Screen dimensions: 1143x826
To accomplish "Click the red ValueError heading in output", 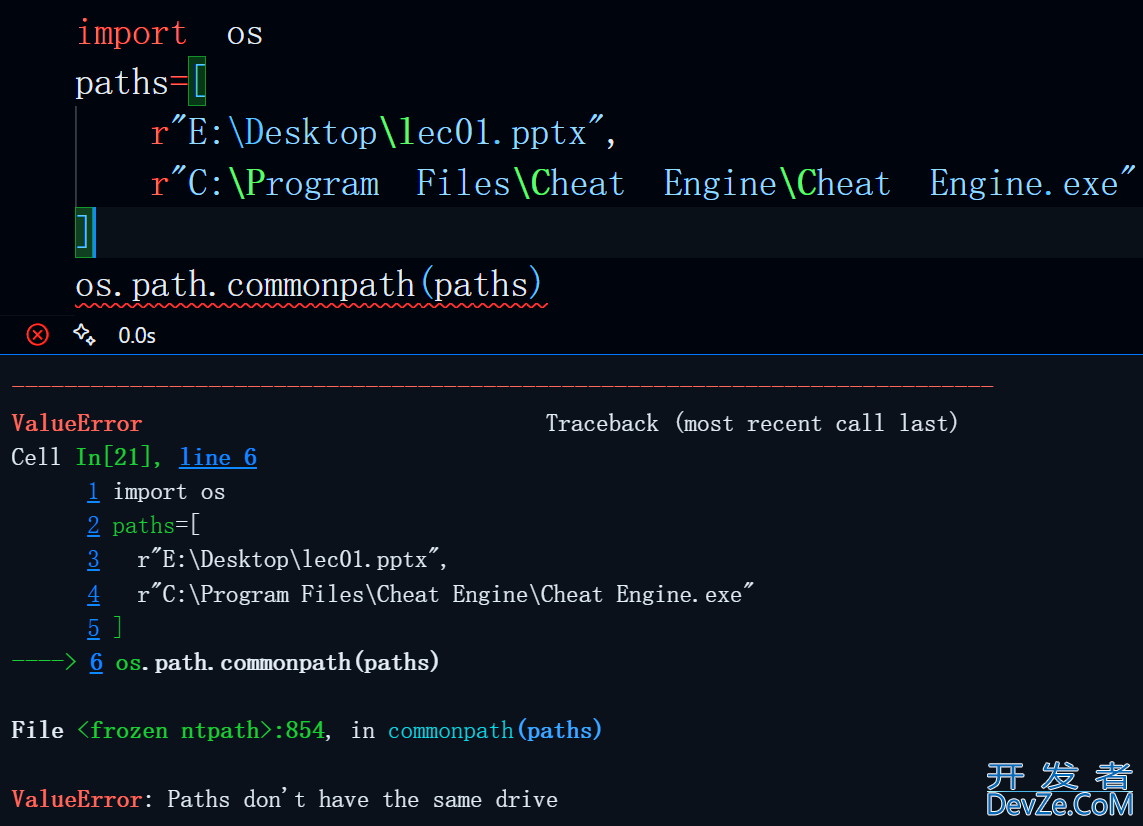I will tap(77, 424).
